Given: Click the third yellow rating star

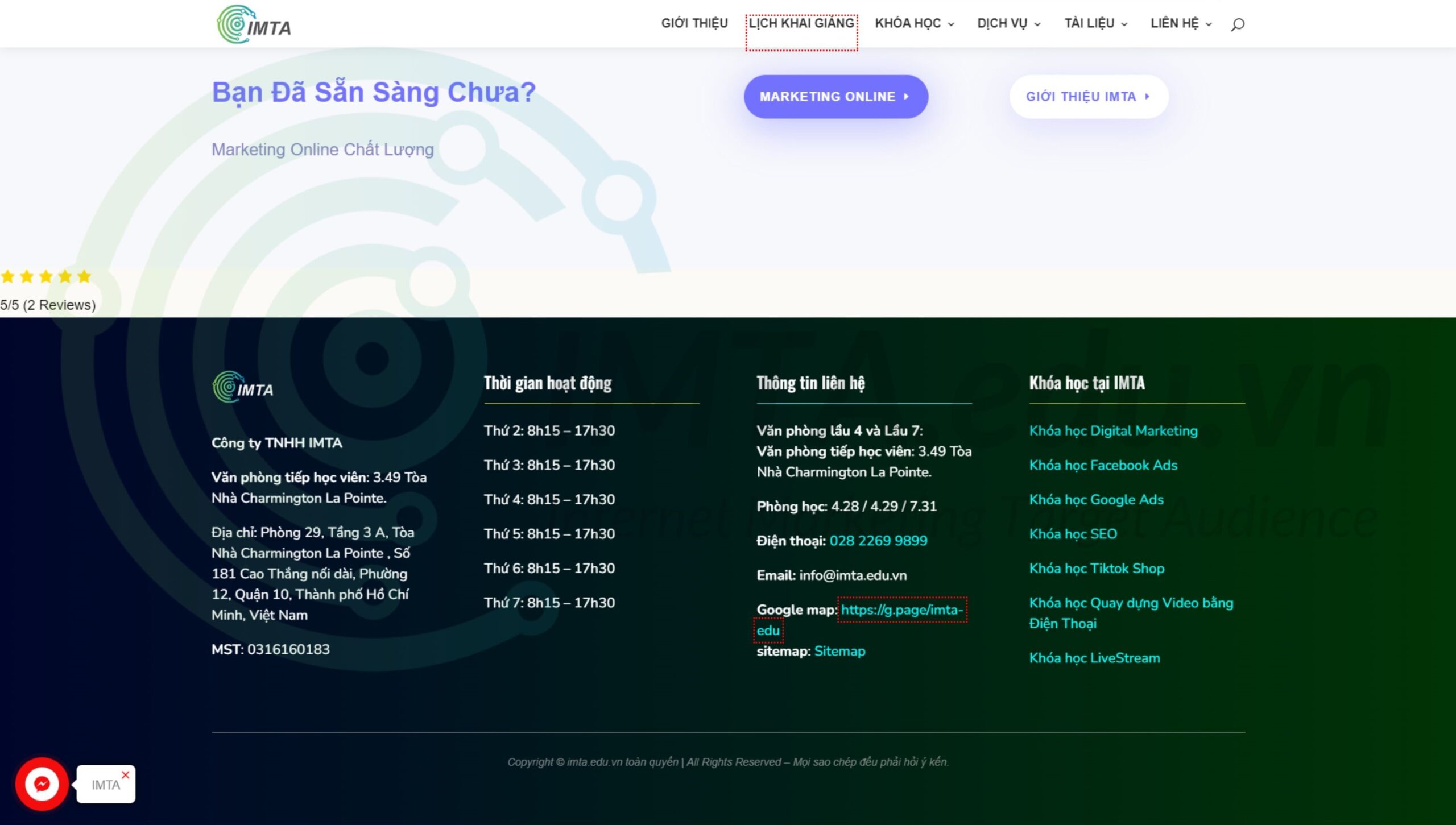Looking at the screenshot, I should click(46, 276).
